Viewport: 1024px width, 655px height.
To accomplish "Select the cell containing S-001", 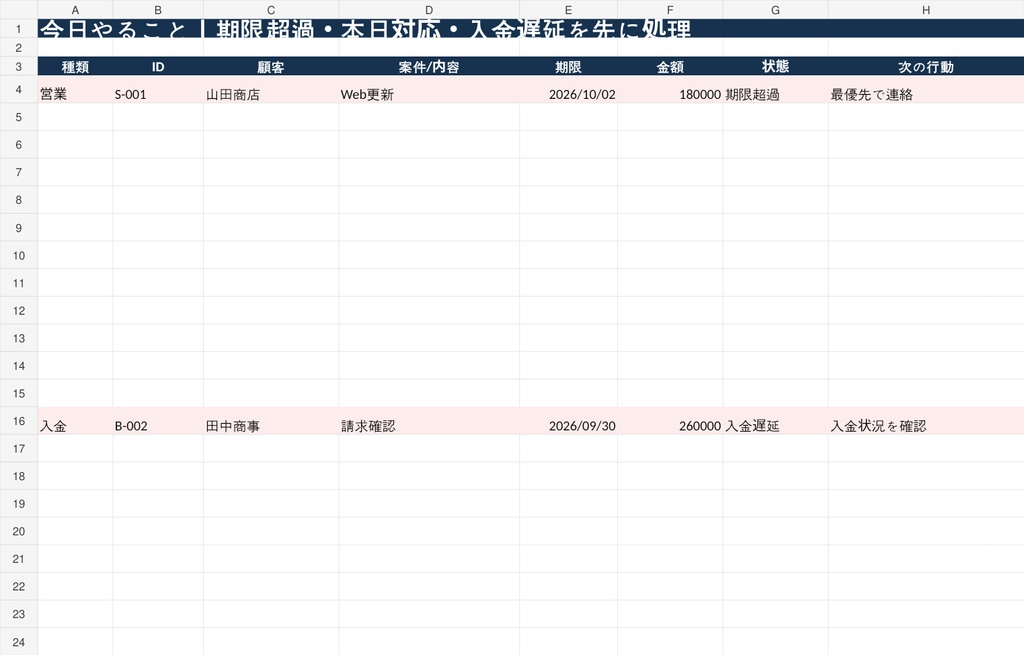I will click(x=158, y=89).
